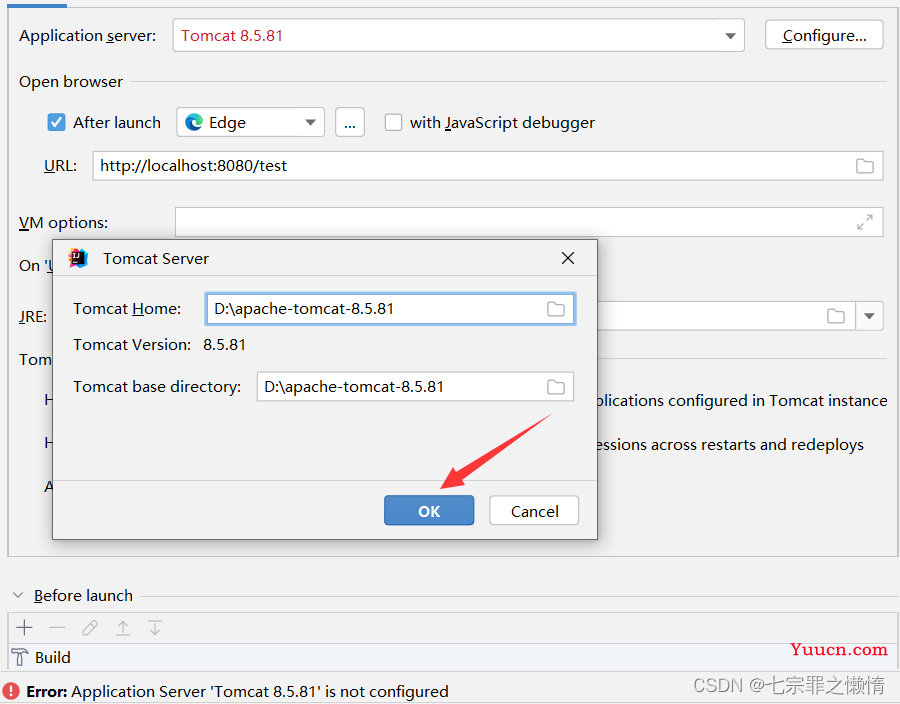Click the error message about Tomcat 8.5.81
The height and width of the screenshot is (704, 900).
(237, 691)
